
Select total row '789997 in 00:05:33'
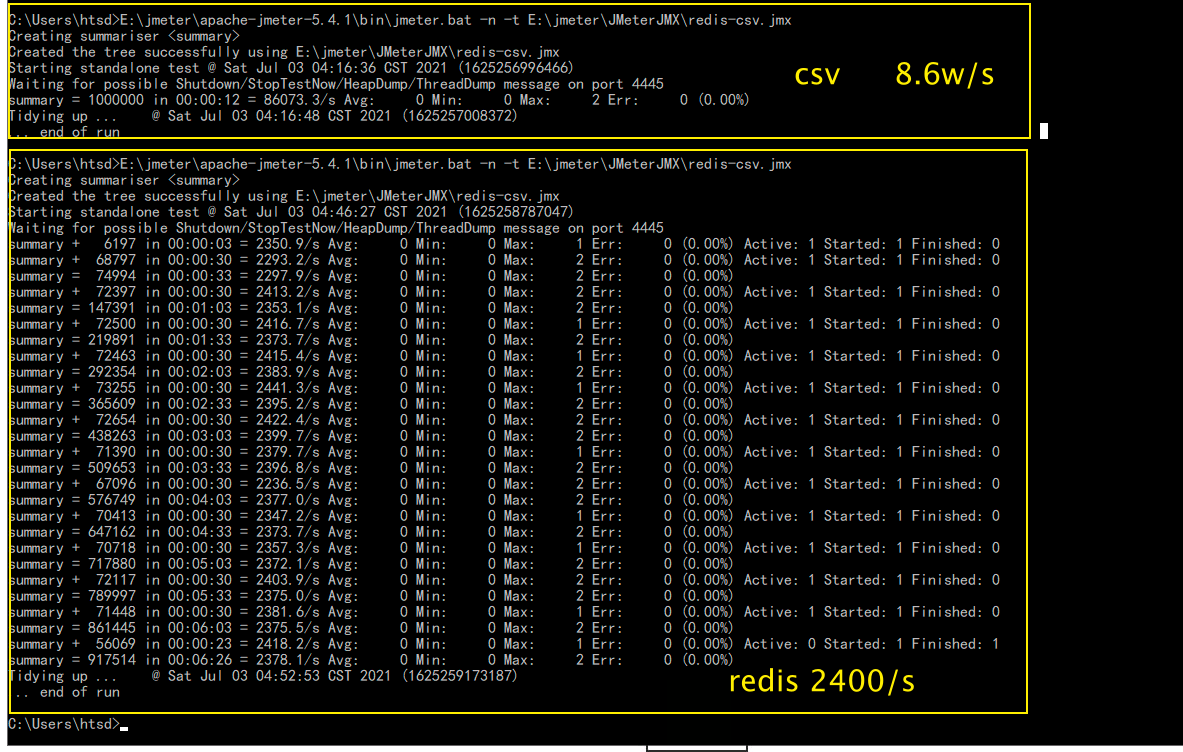tap(371, 596)
